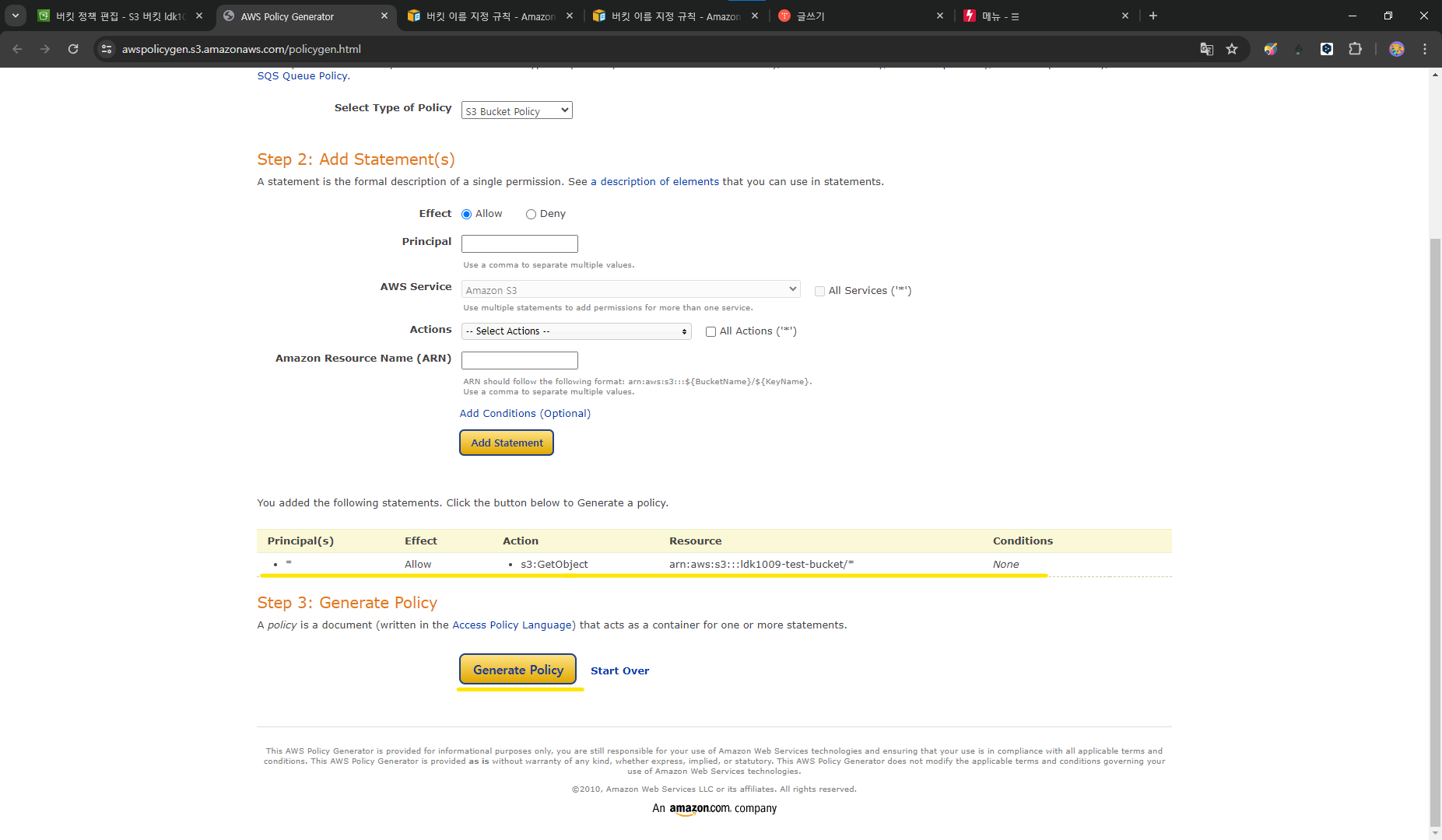Click the Step 2: Add Statement(s) heading

coord(356,159)
